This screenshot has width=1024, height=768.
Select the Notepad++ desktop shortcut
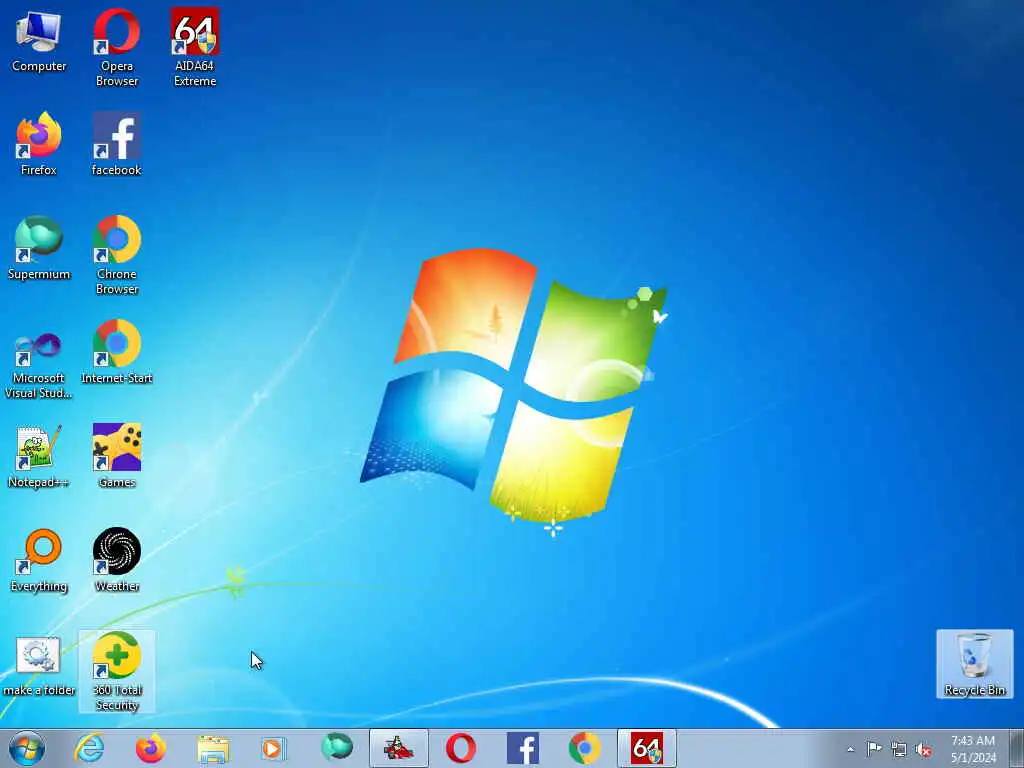(39, 456)
